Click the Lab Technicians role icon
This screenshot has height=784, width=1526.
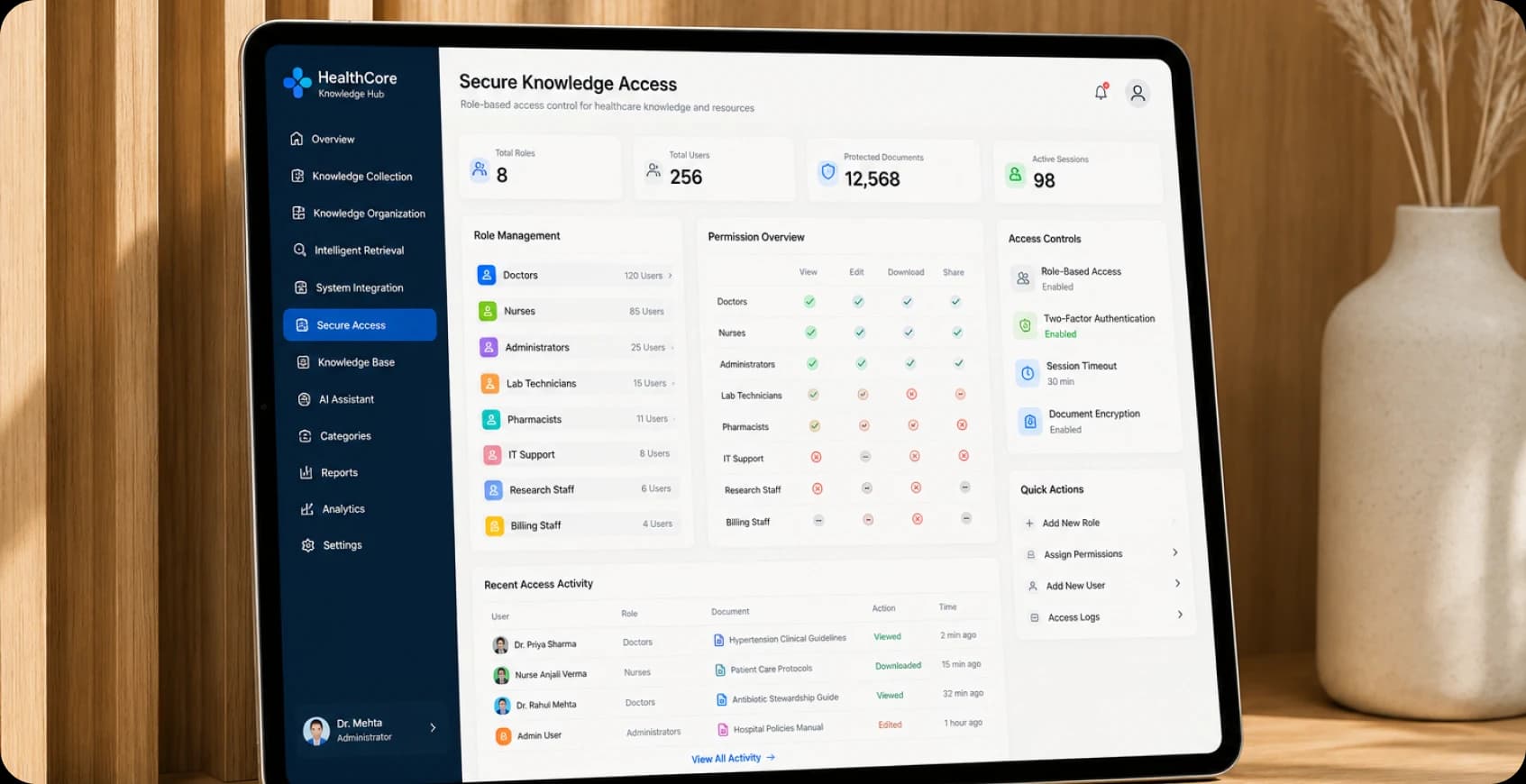tap(489, 383)
